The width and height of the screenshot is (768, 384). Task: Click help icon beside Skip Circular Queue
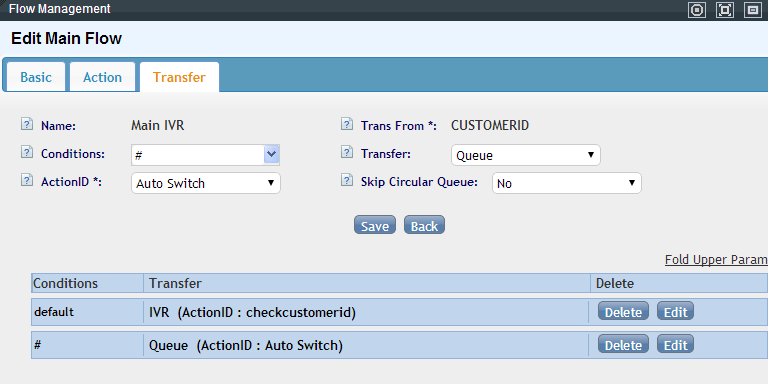347,180
